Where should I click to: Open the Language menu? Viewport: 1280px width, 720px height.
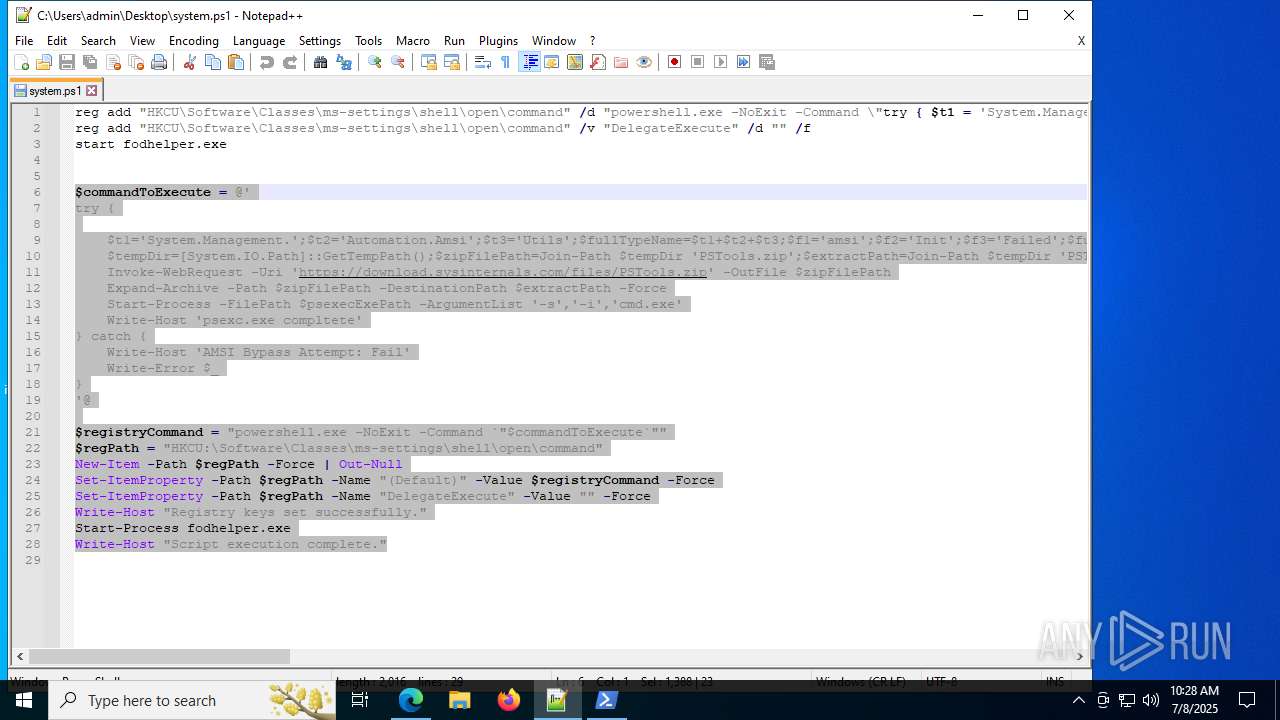pos(259,41)
